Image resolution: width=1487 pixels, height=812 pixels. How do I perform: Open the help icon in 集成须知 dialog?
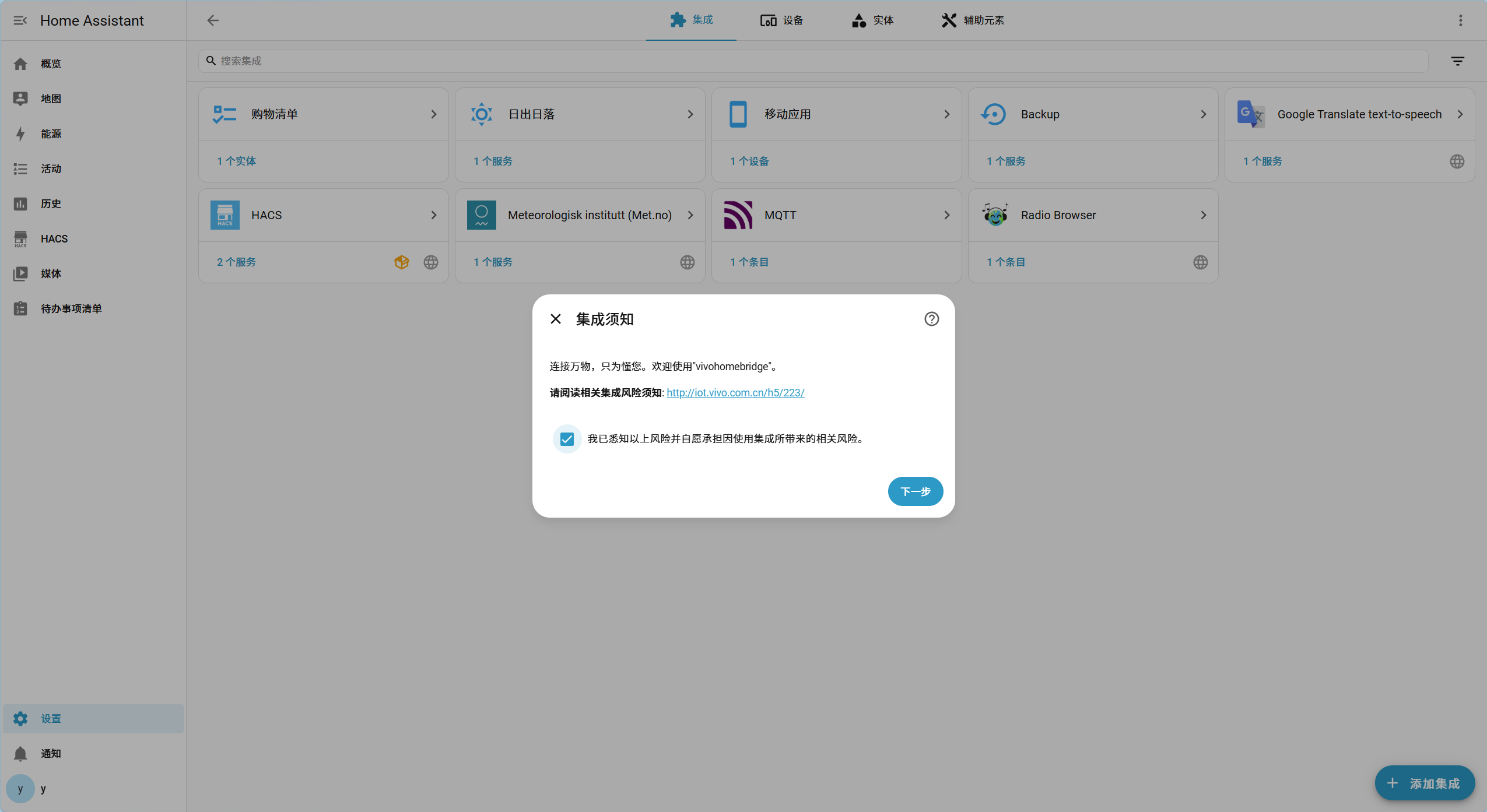point(931,319)
